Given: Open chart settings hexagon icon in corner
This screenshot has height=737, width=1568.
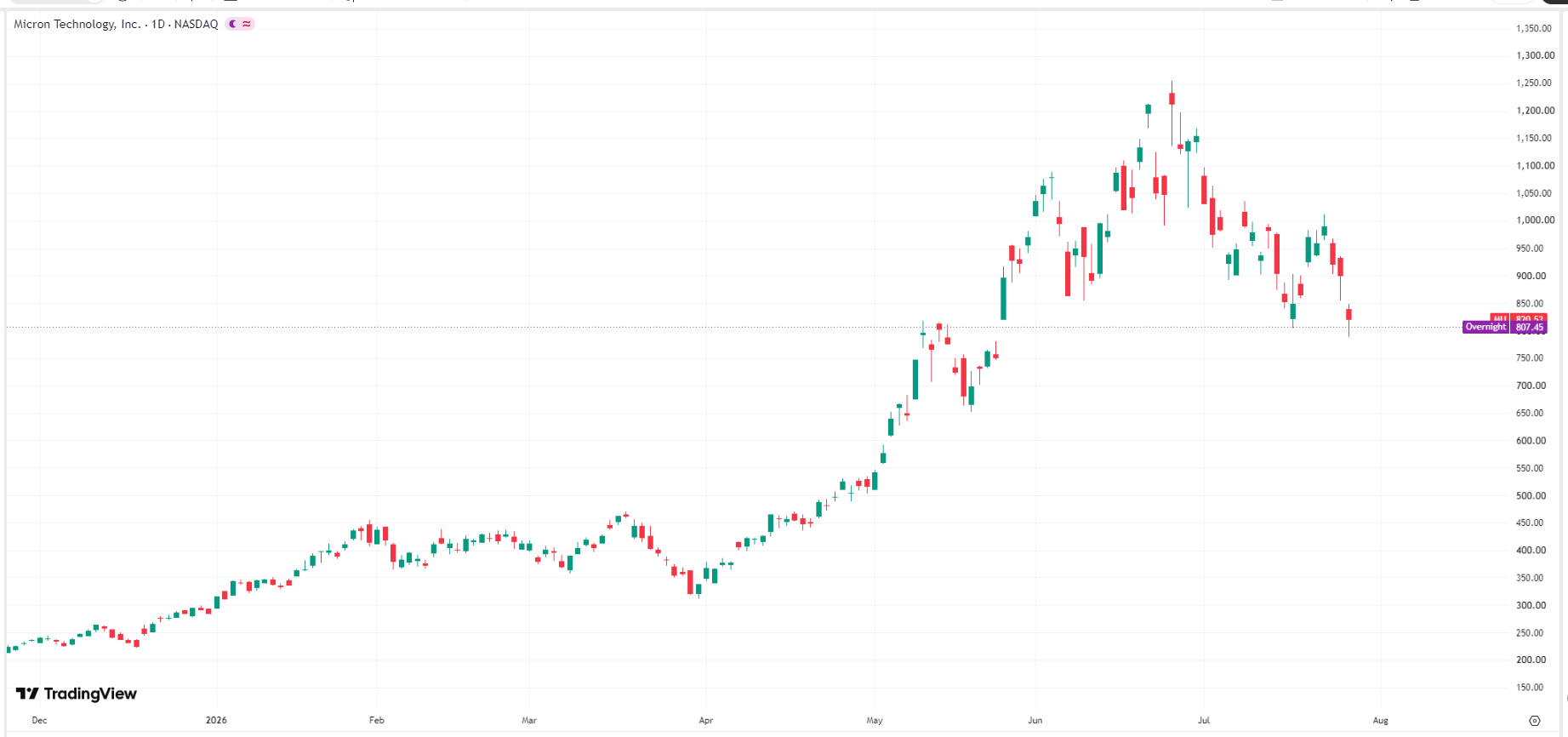Looking at the screenshot, I should click(1535, 721).
